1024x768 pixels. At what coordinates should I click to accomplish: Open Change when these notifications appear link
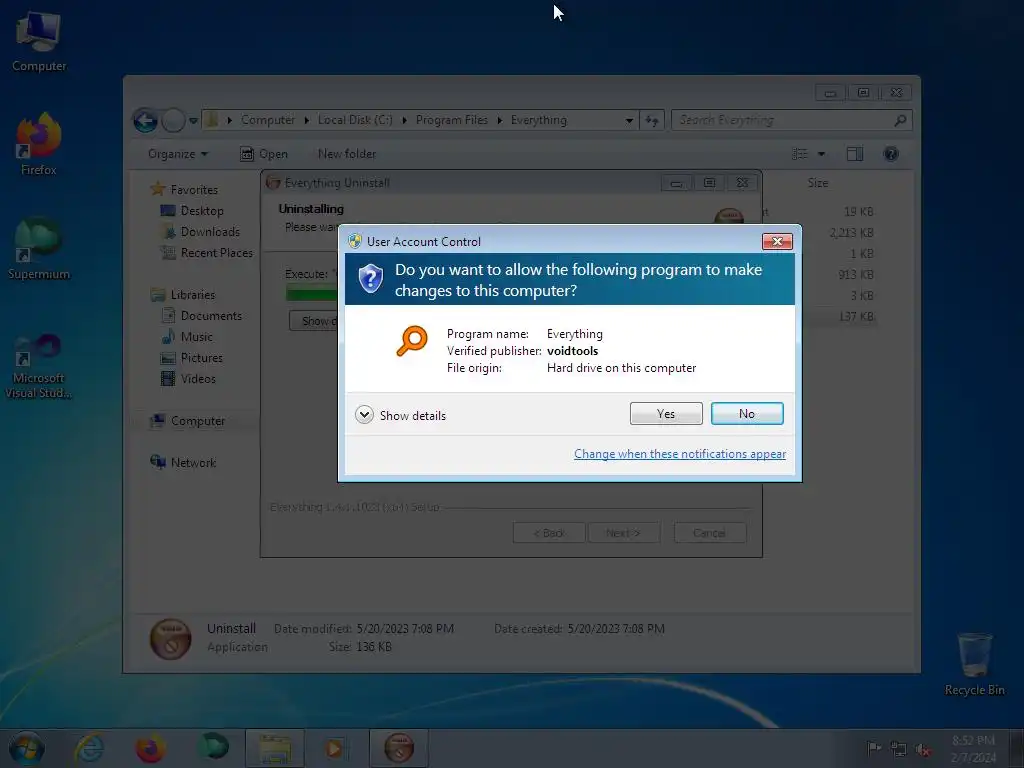click(679, 454)
